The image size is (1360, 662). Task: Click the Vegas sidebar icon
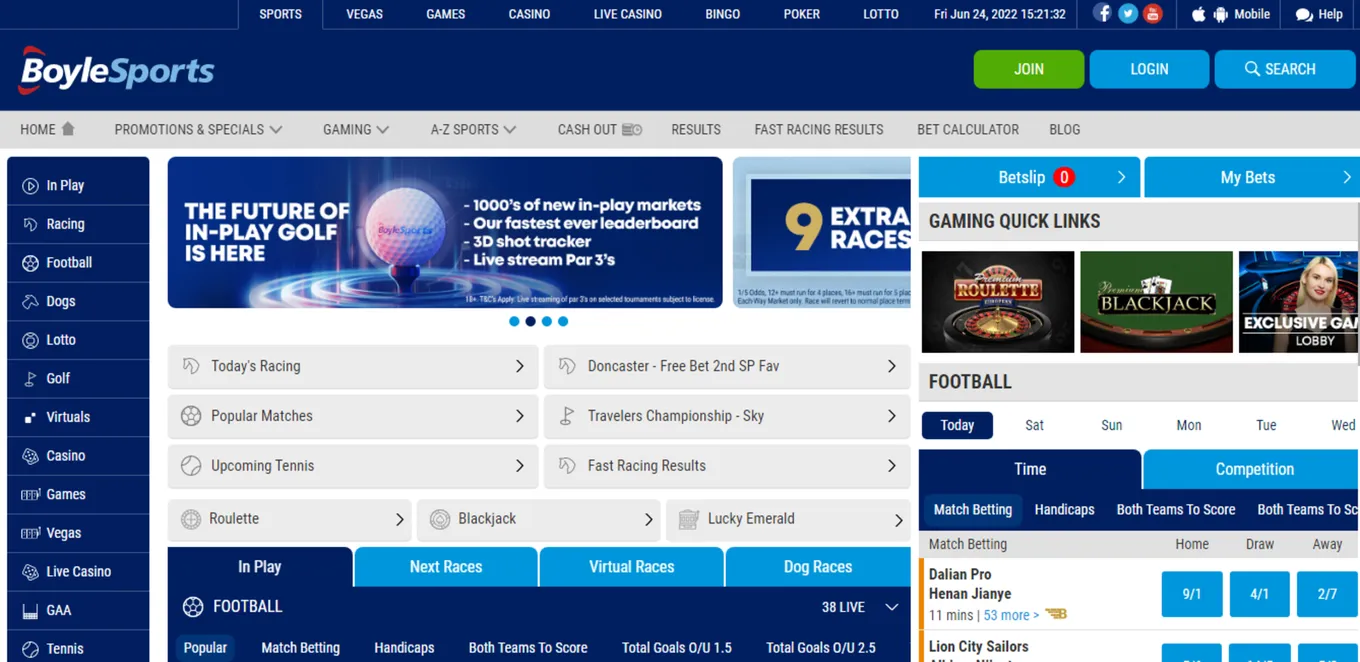[x=30, y=533]
